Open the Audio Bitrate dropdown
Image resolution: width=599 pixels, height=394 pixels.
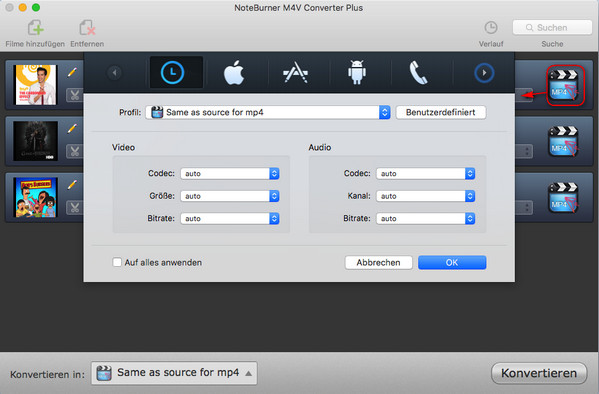(426, 219)
